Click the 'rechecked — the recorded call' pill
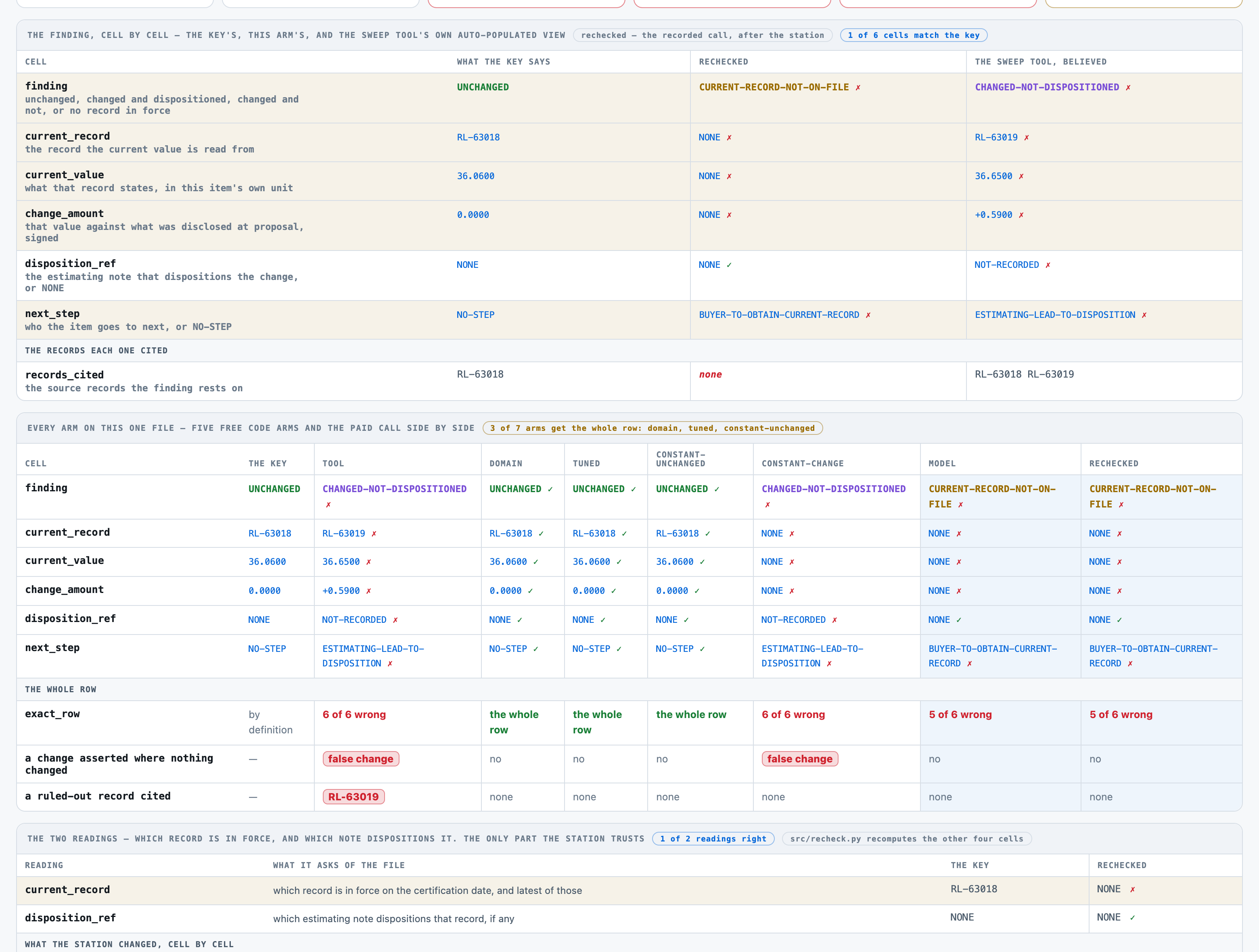Viewport: 1259px width, 952px height. pyautogui.click(x=703, y=35)
